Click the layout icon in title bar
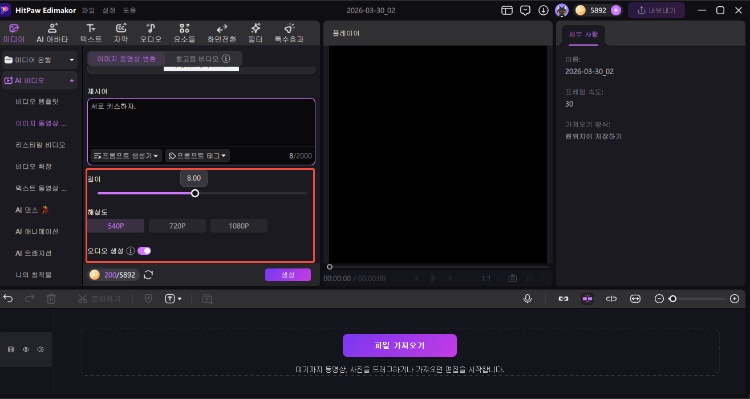This screenshot has width=750, height=399. coord(507,10)
